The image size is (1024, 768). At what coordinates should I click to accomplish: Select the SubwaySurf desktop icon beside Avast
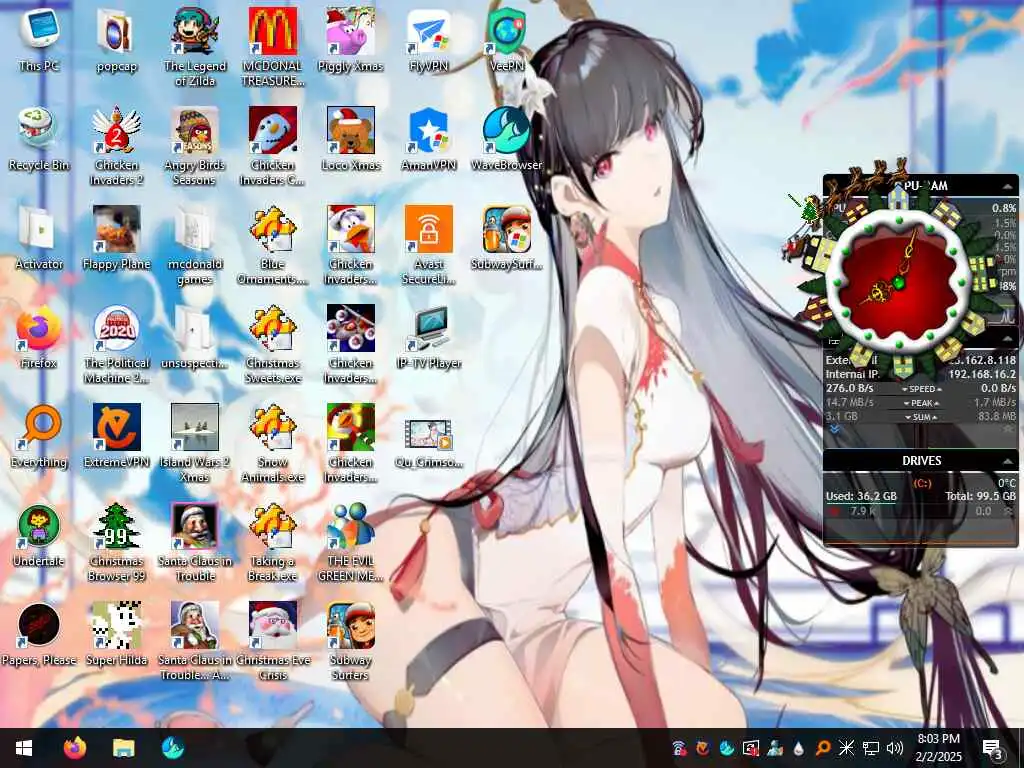507,238
